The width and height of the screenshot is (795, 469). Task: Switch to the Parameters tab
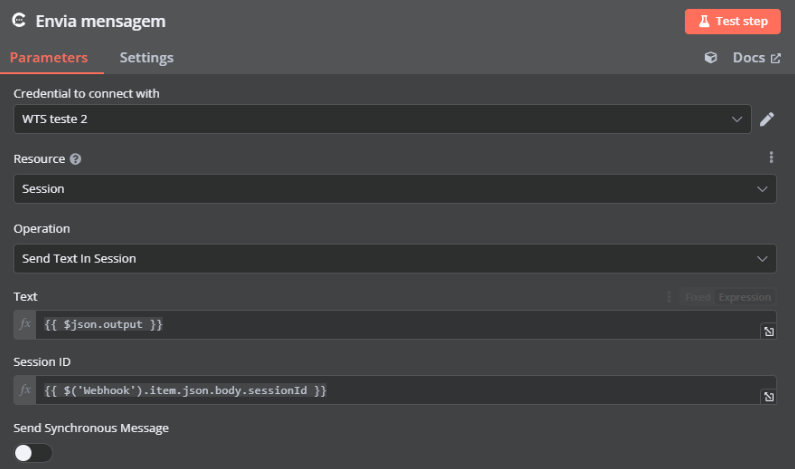pyautogui.click(x=49, y=58)
